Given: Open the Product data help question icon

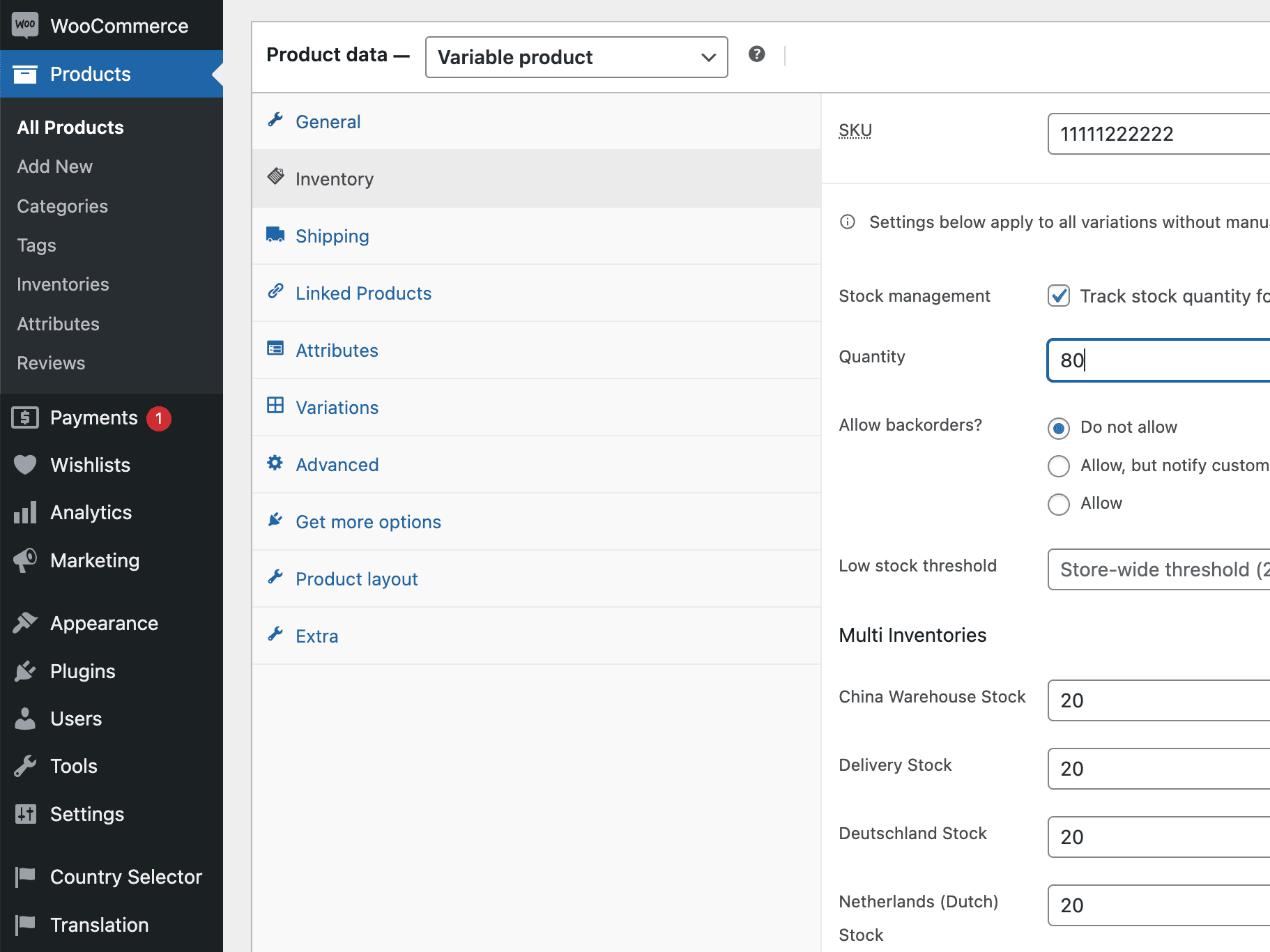Looking at the screenshot, I should [756, 54].
